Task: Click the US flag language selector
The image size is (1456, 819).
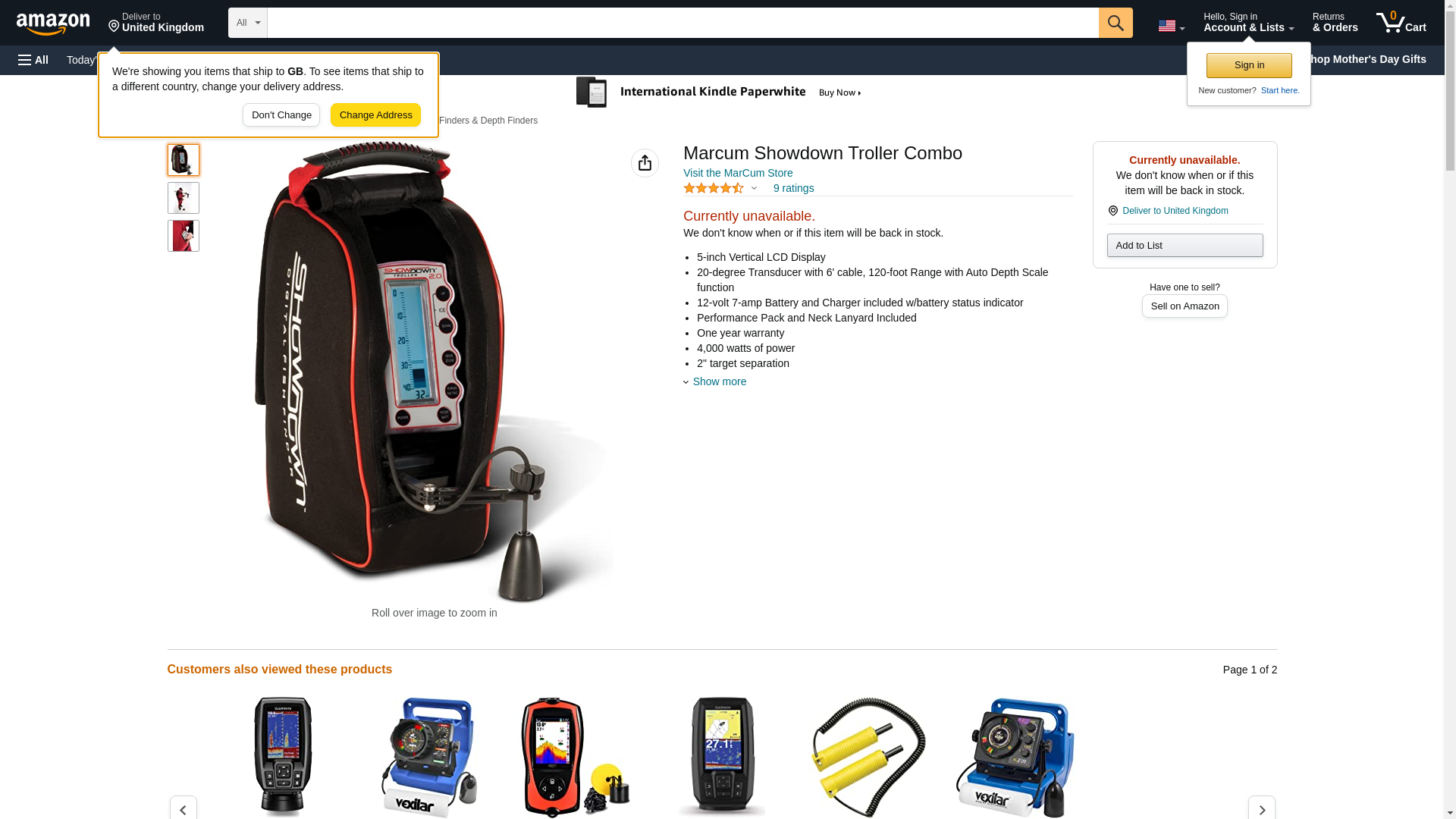Action: 1171,26
